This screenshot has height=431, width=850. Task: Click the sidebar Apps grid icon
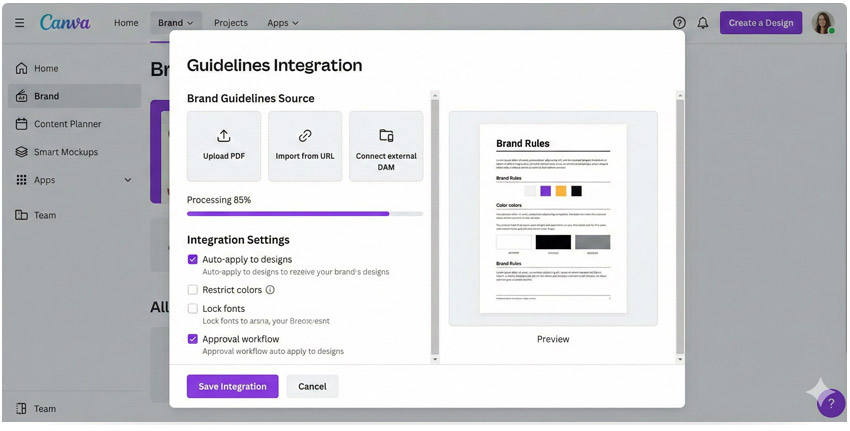21,180
